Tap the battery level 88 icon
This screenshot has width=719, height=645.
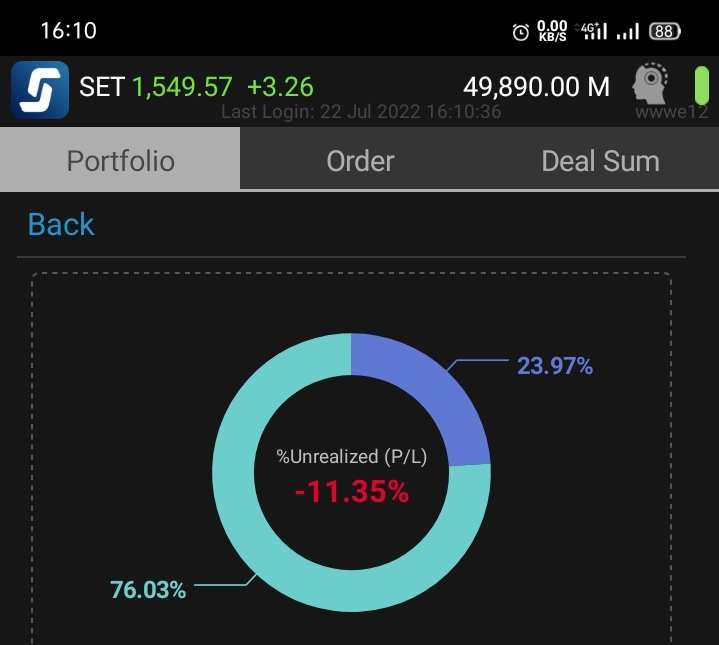(x=664, y=32)
